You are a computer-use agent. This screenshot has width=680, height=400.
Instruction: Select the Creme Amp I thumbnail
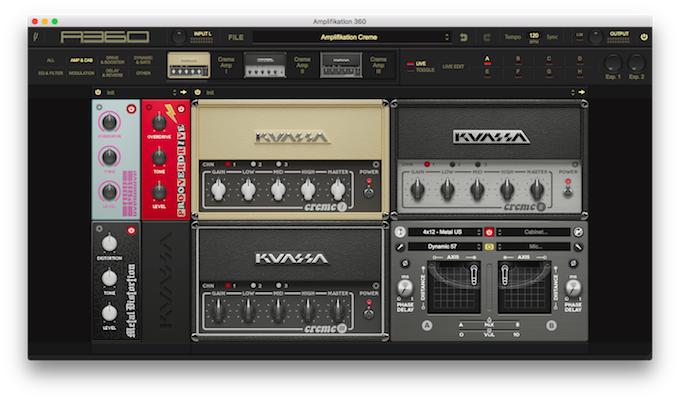(189, 66)
